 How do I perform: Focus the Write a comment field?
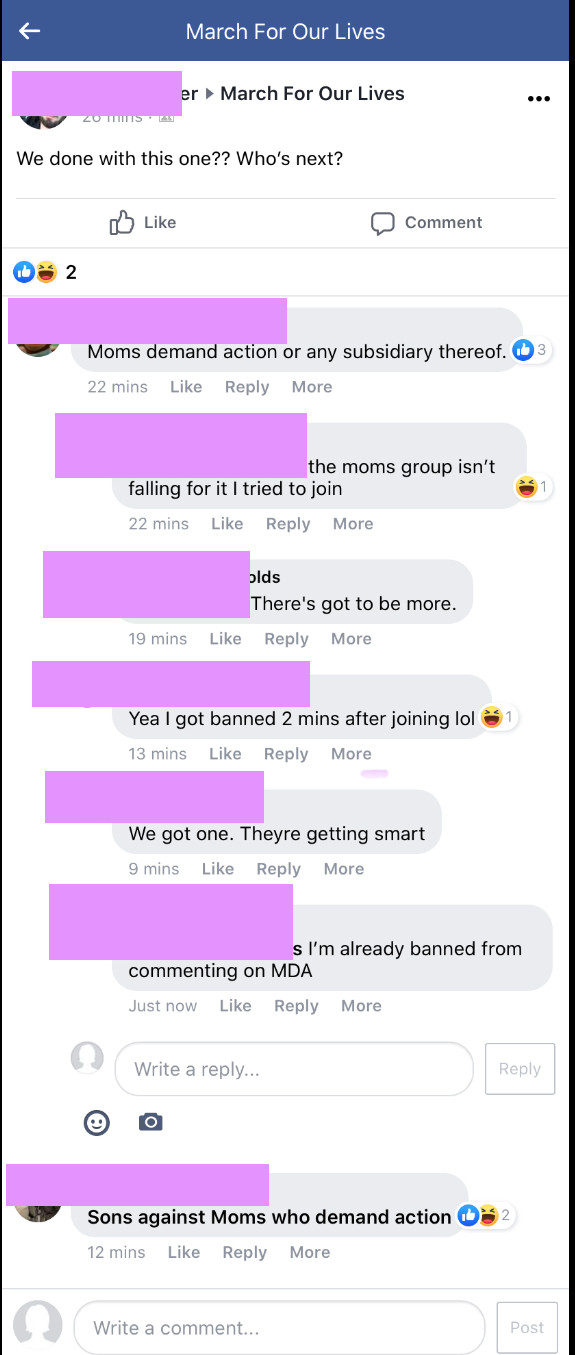coord(279,1328)
